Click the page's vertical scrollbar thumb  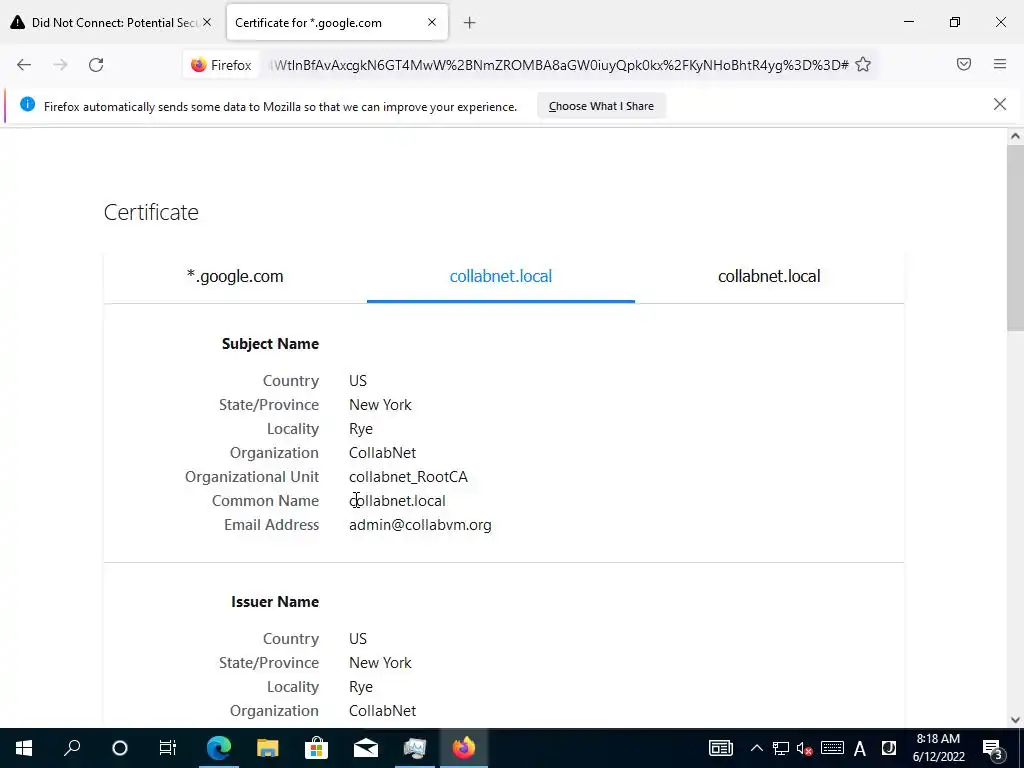[1015, 238]
